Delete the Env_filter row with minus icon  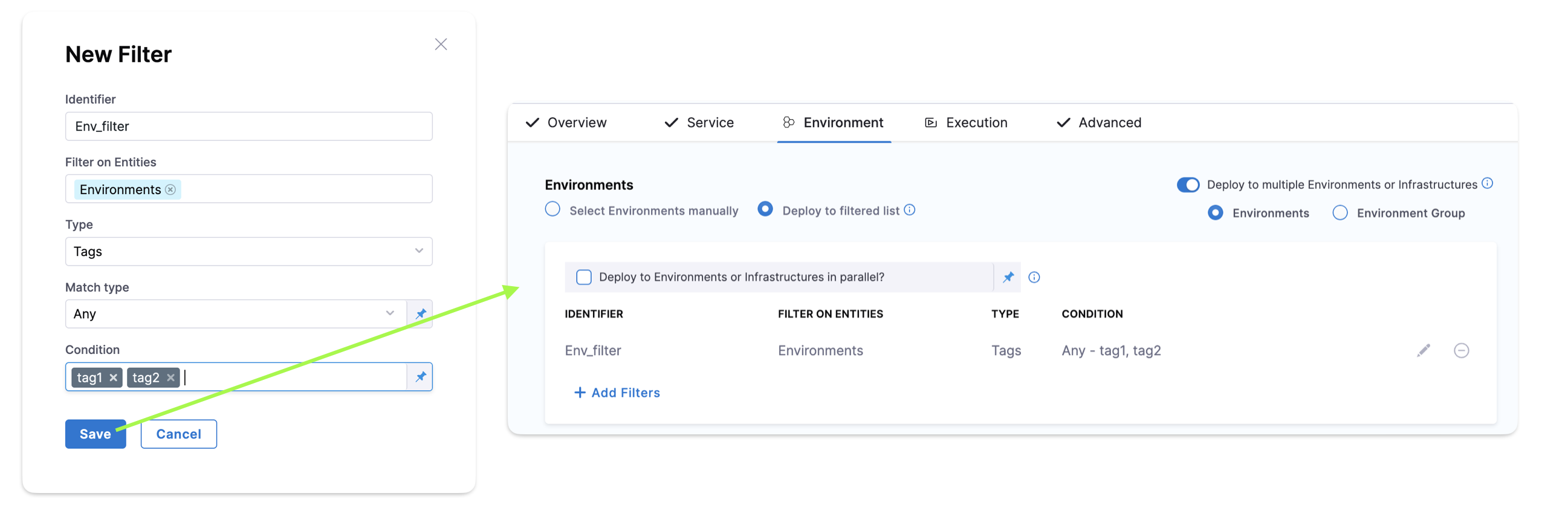1461,350
